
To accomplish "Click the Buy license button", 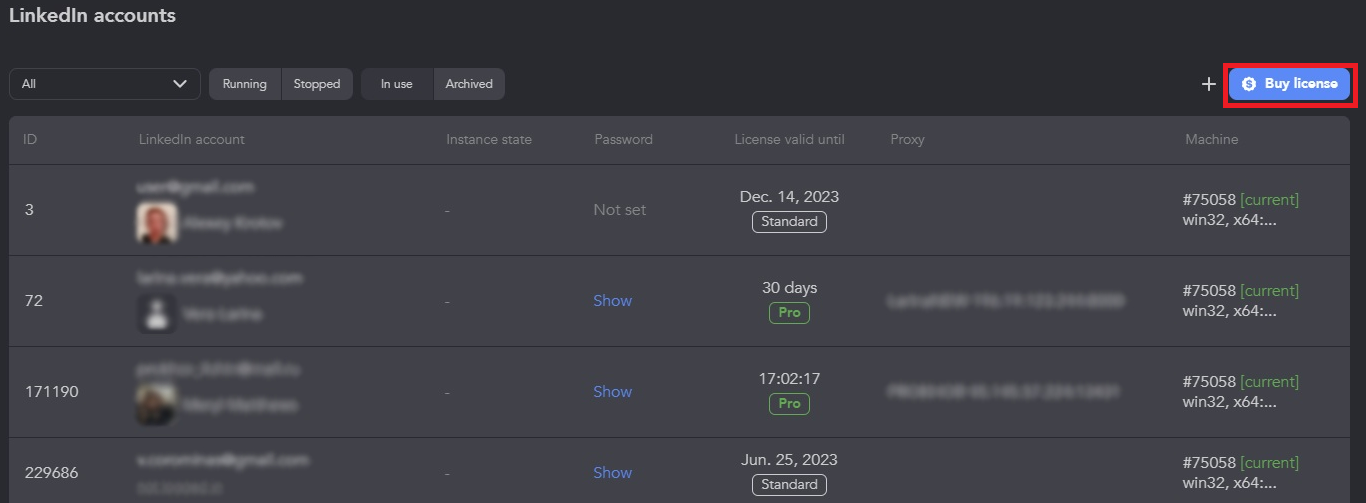I will pyautogui.click(x=1289, y=84).
